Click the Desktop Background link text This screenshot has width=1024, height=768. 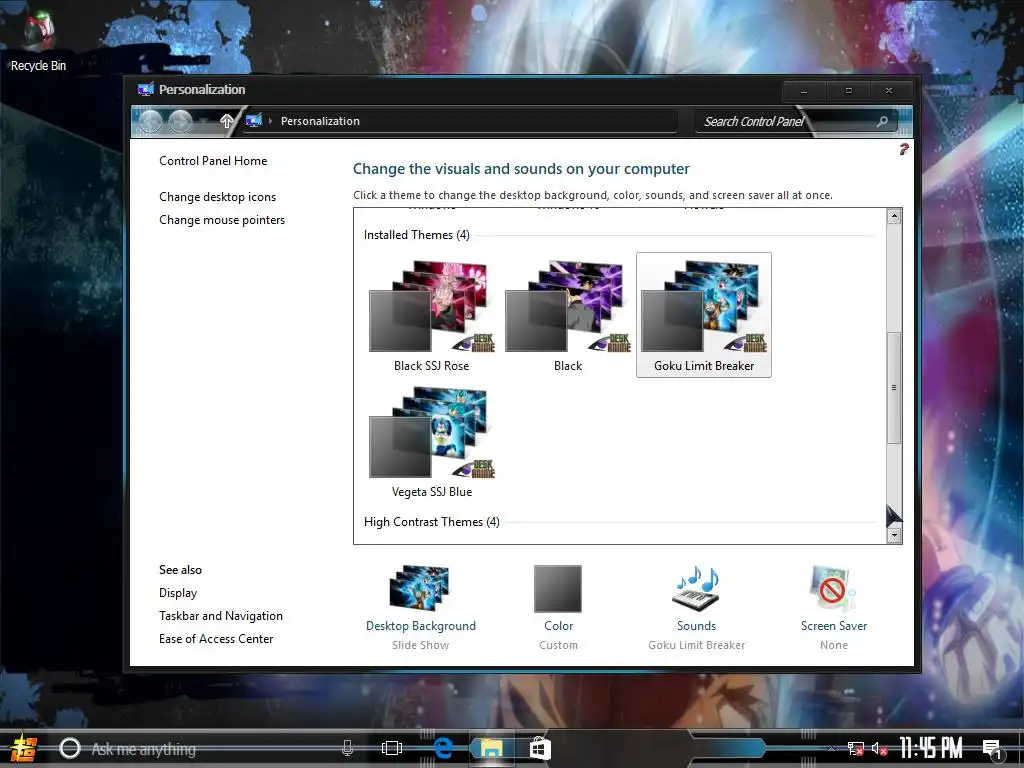[421, 626]
